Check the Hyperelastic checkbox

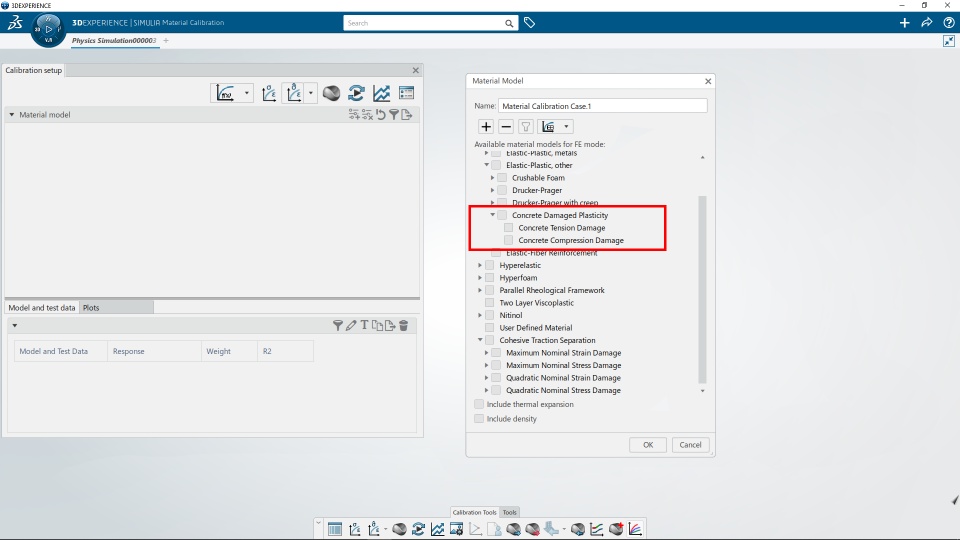pos(490,265)
